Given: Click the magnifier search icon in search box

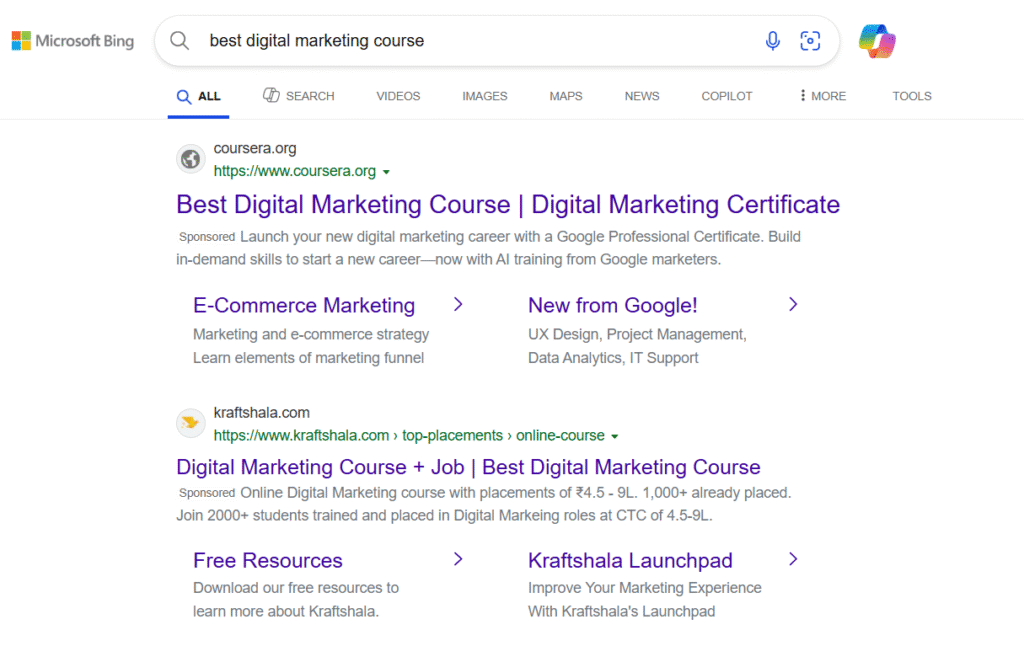Looking at the screenshot, I should tap(180, 40).
